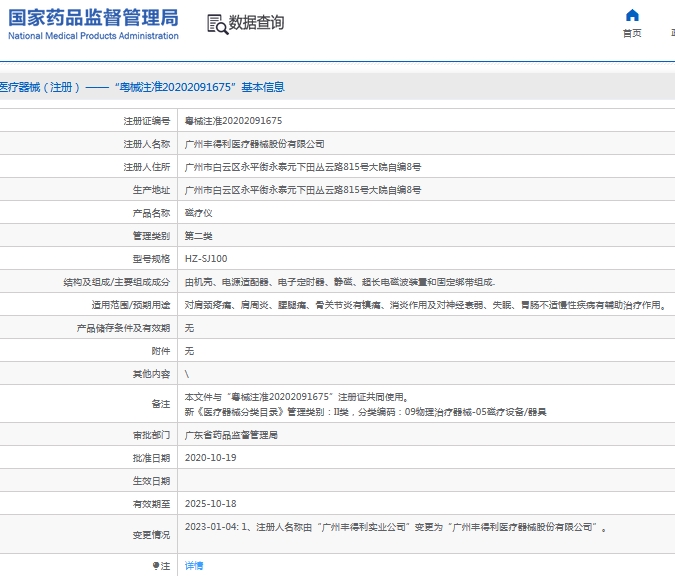Click the 数据查询 magnifier document icon
675x576 pixels.
point(216,24)
